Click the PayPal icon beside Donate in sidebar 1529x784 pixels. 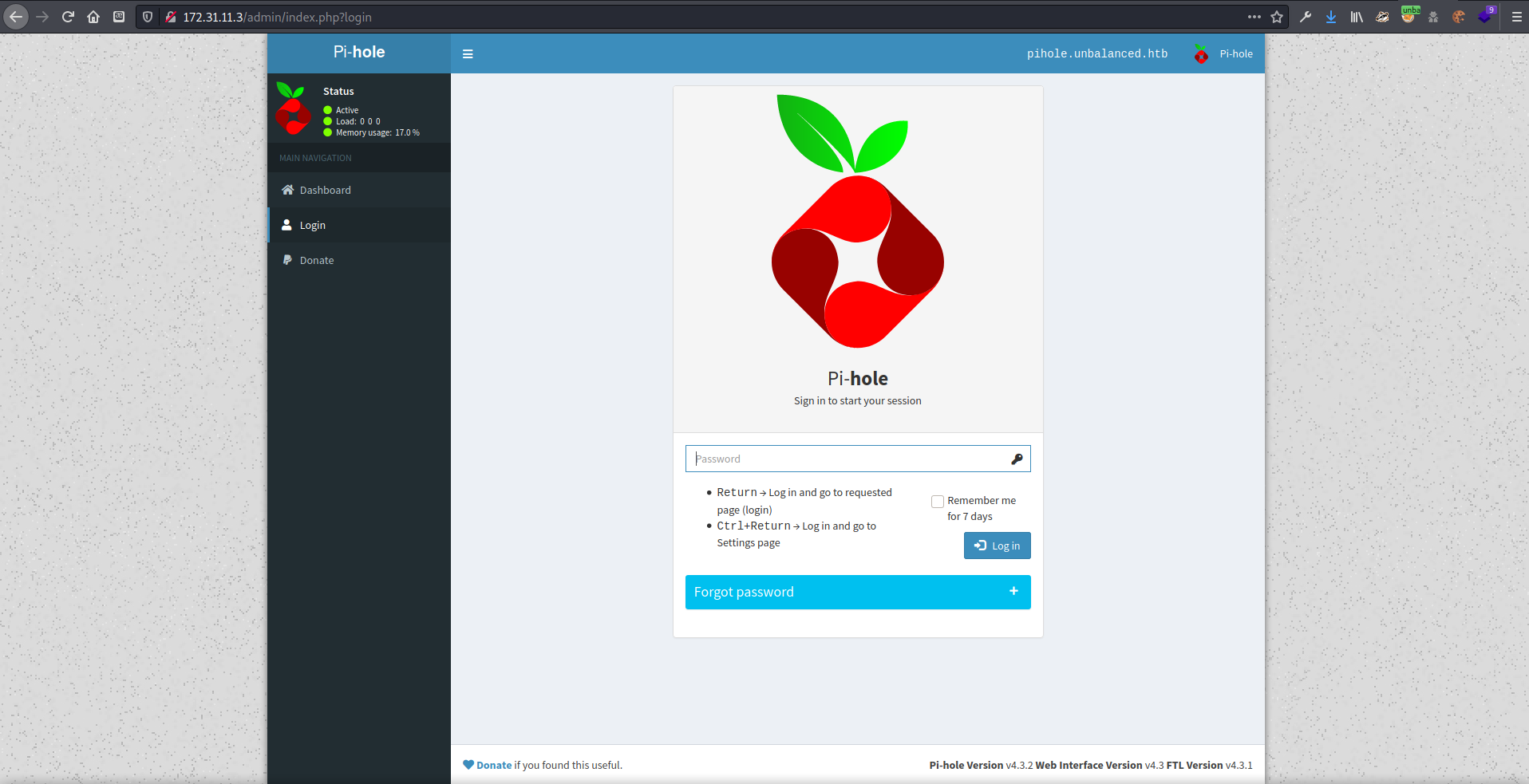[x=287, y=260]
